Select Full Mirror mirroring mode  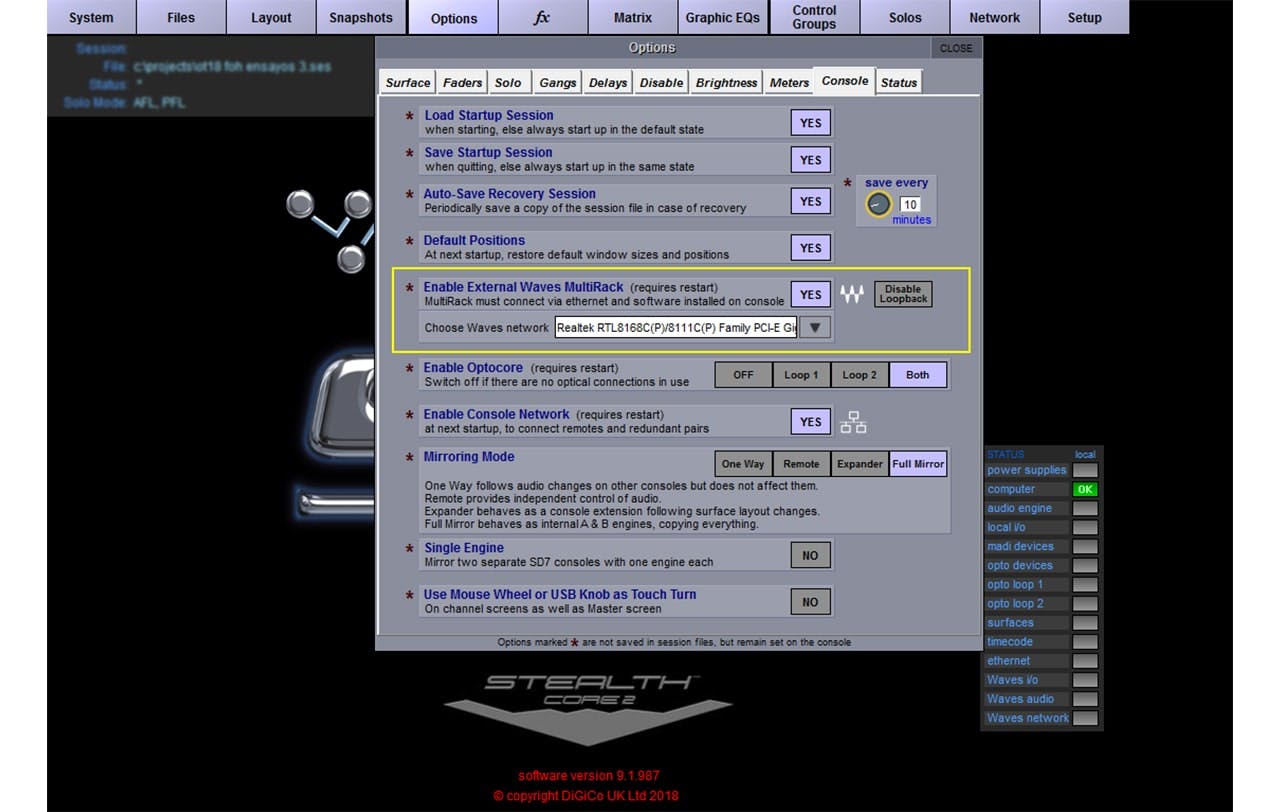click(918, 464)
